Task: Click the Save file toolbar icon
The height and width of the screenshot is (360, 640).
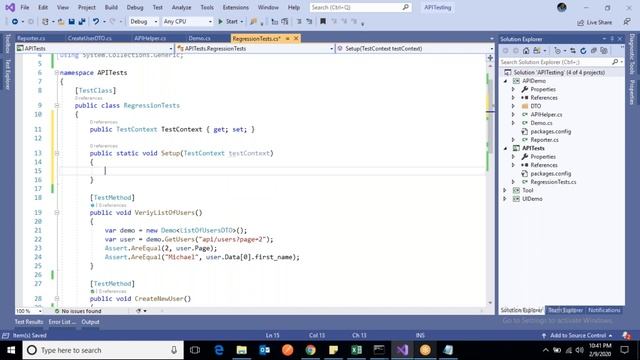Action: [71, 22]
